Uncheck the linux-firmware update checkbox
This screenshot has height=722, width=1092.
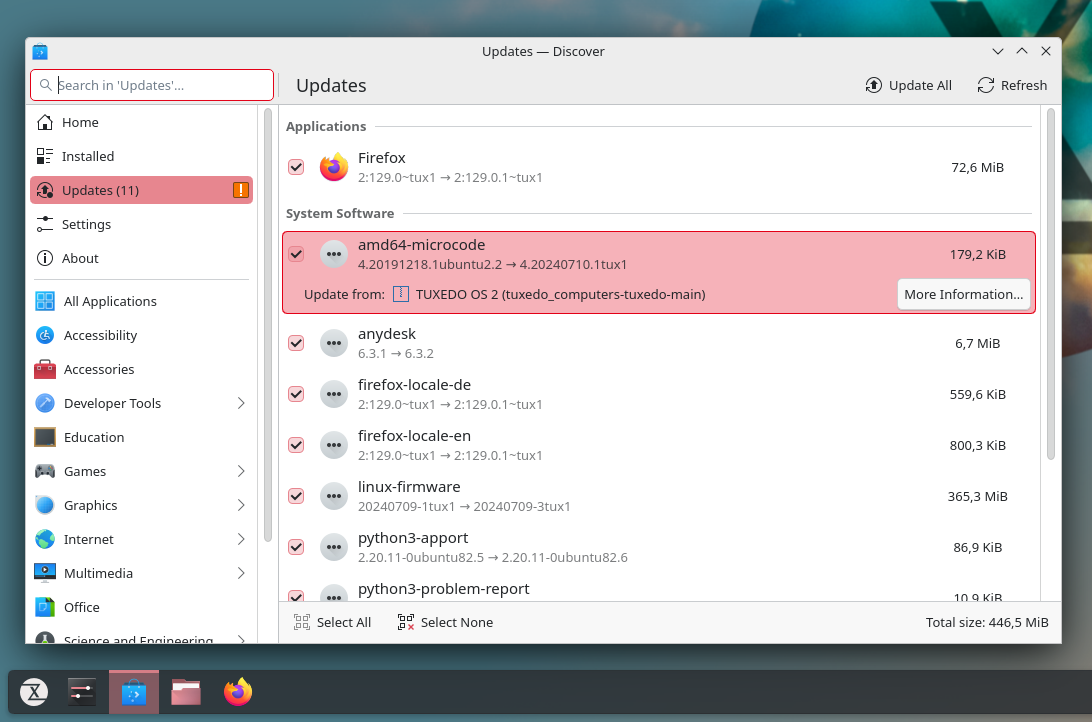point(296,496)
